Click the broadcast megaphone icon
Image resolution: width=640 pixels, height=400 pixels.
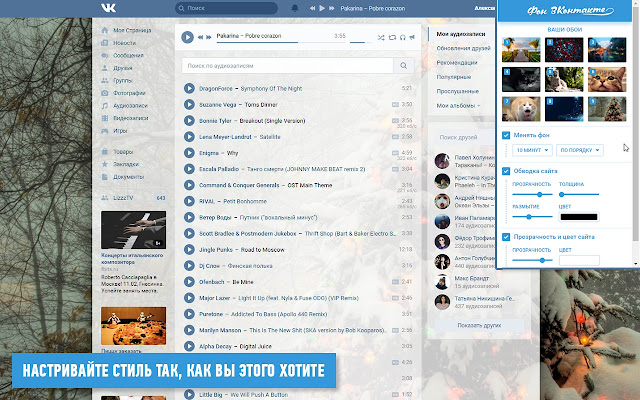point(412,38)
